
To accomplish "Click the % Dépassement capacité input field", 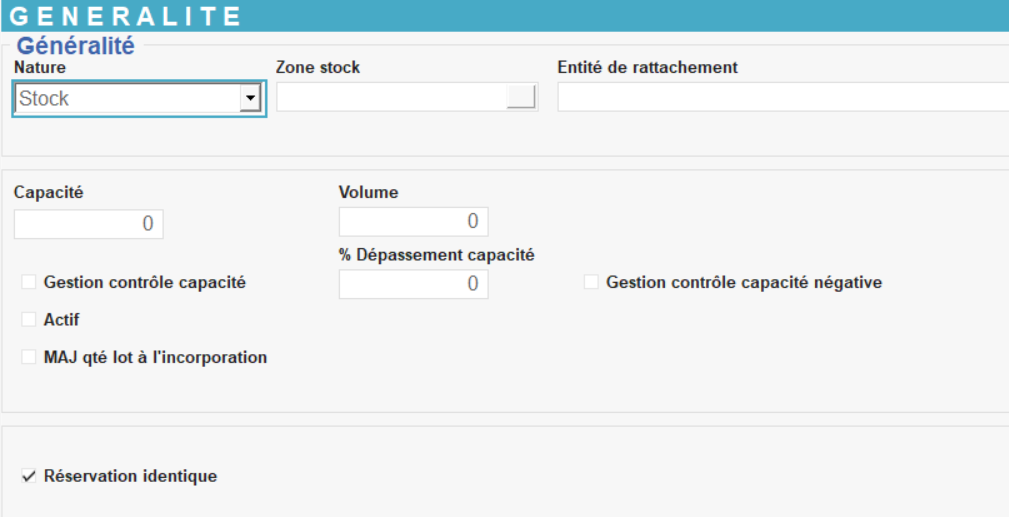I will pyautogui.click(x=413, y=284).
